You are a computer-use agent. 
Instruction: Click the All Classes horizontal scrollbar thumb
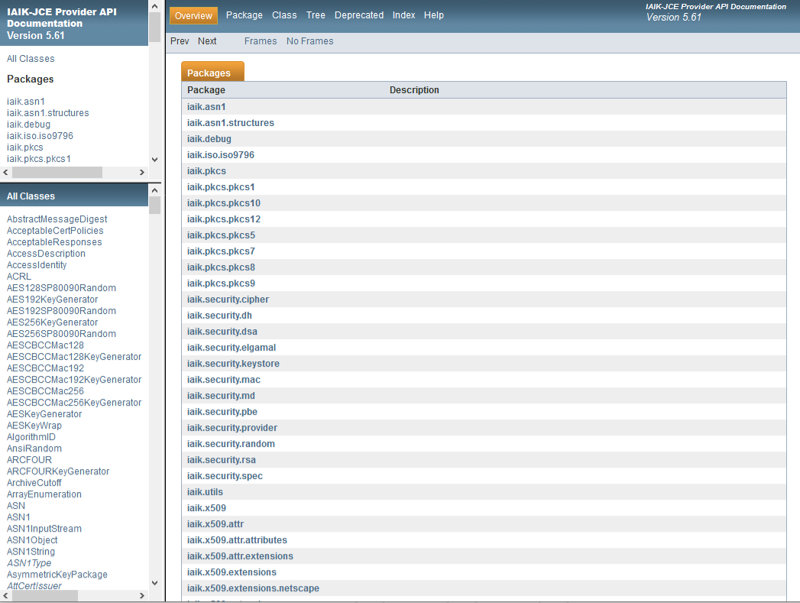45,595
